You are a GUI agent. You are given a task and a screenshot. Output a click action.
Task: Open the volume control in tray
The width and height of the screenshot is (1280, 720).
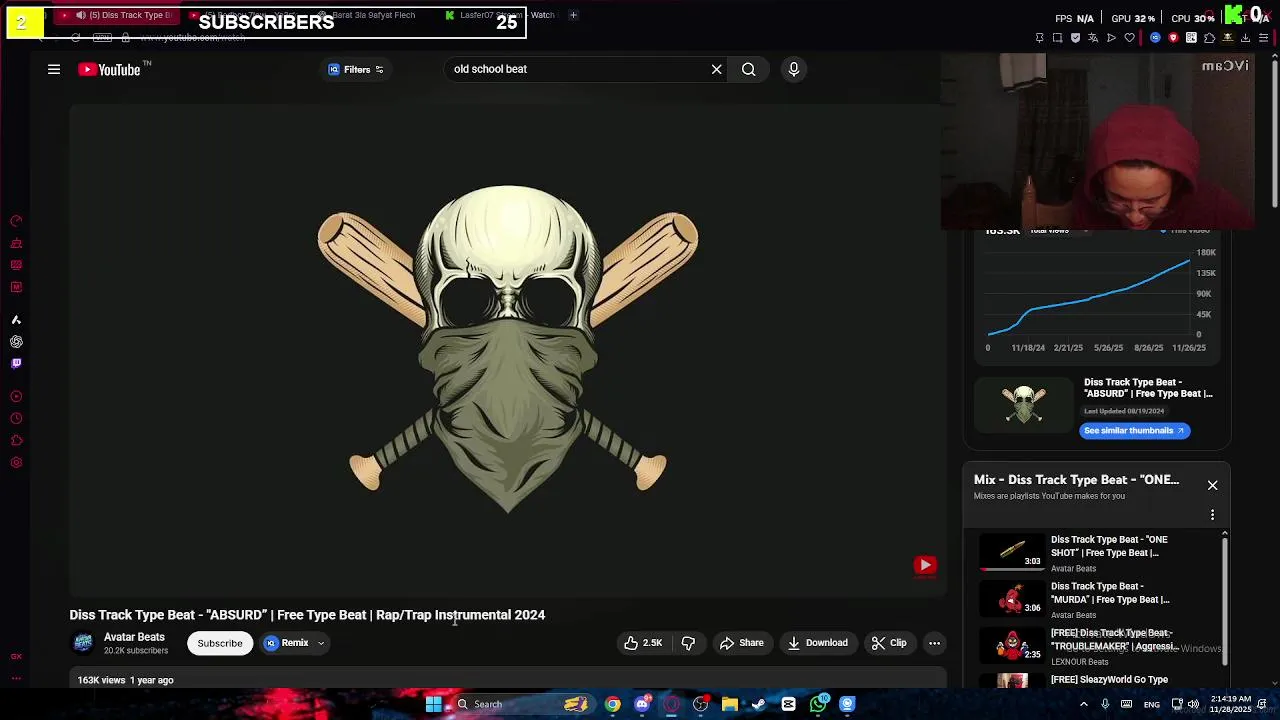[x=1193, y=704]
